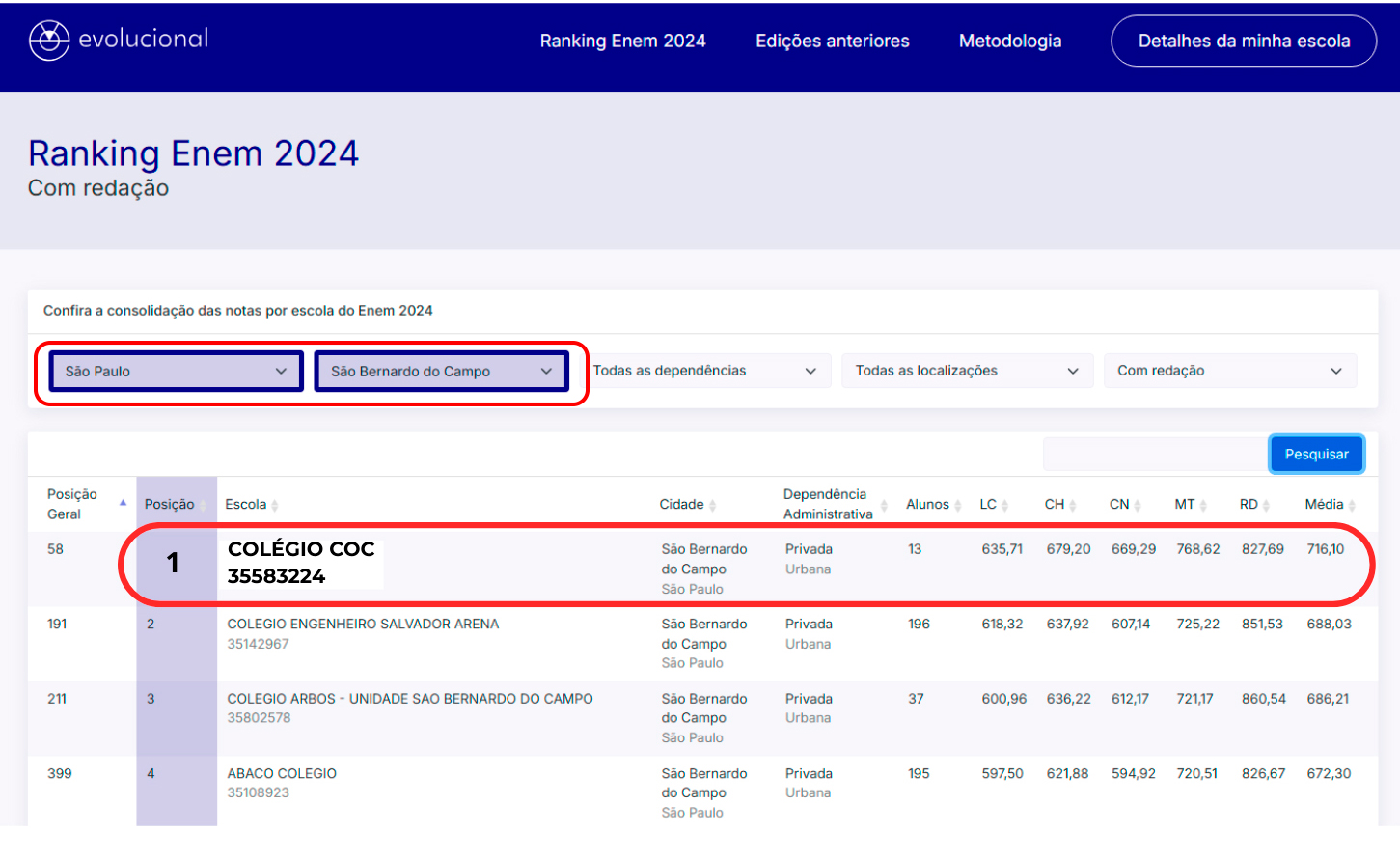This screenshot has height=861, width=1400.
Task: Expand the Todas as localizações filter
Action: point(967,371)
